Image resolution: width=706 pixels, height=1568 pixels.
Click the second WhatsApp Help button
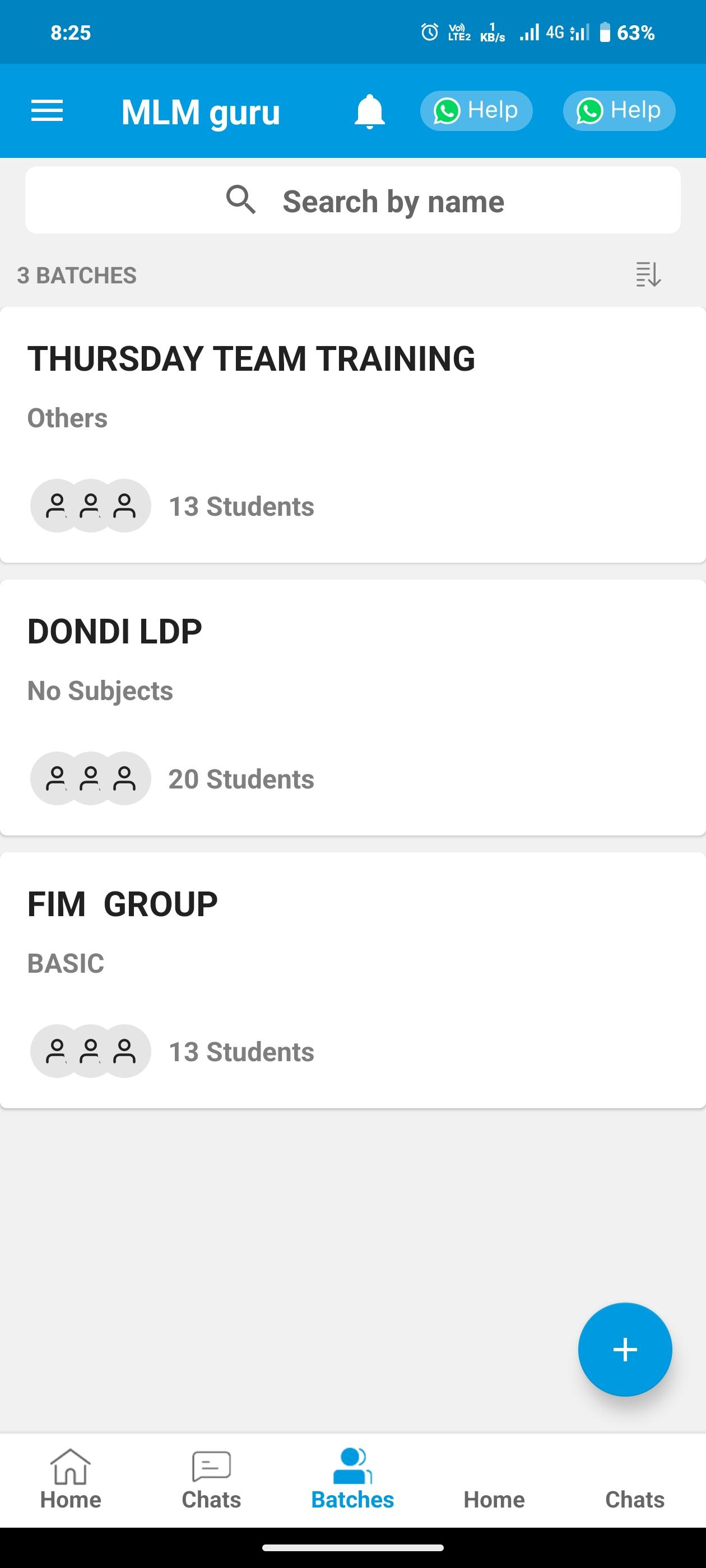[619, 111]
